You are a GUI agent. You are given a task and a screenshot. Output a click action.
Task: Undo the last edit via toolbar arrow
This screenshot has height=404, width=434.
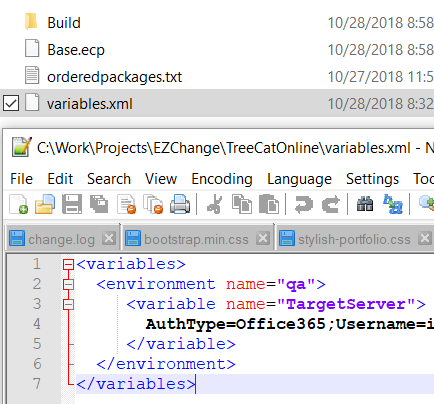coord(304,204)
